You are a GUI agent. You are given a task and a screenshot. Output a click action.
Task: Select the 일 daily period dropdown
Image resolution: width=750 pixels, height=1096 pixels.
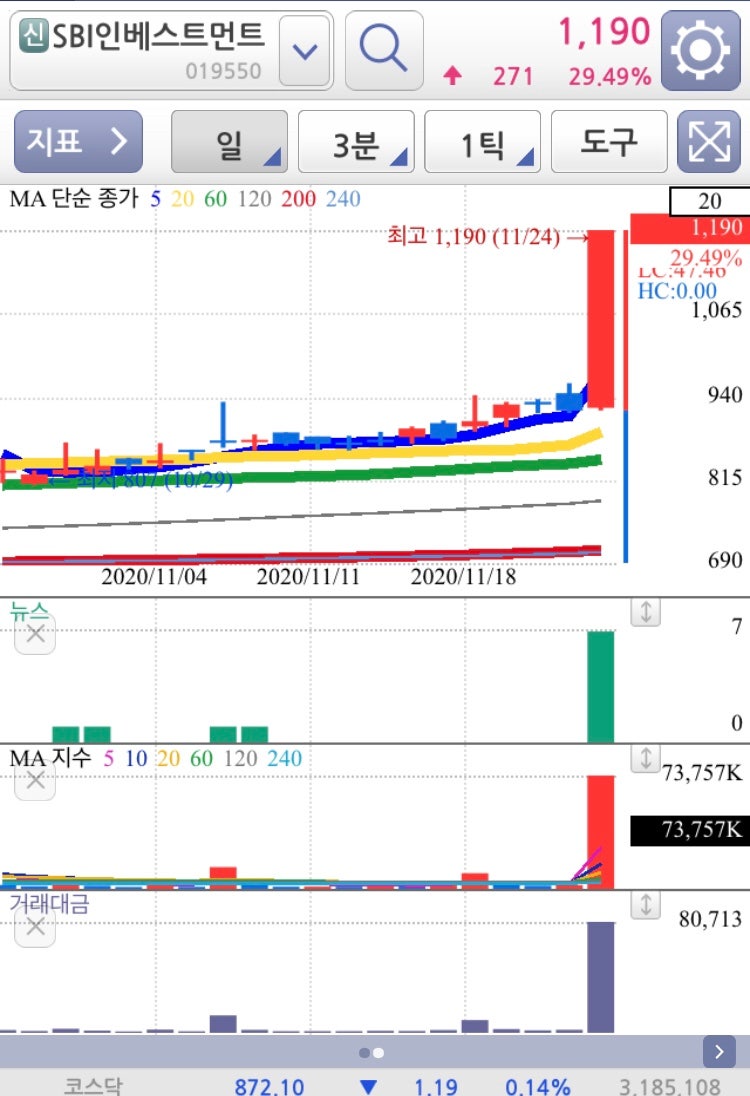click(229, 141)
